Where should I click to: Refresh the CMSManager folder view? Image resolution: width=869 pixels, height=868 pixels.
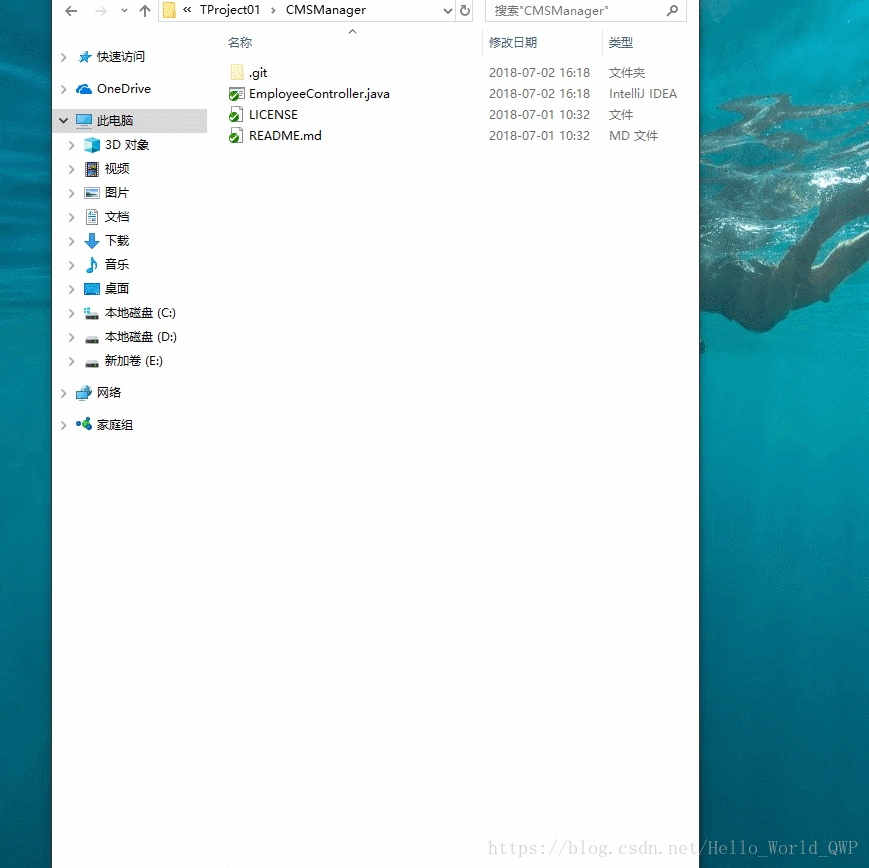click(x=465, y=11)
